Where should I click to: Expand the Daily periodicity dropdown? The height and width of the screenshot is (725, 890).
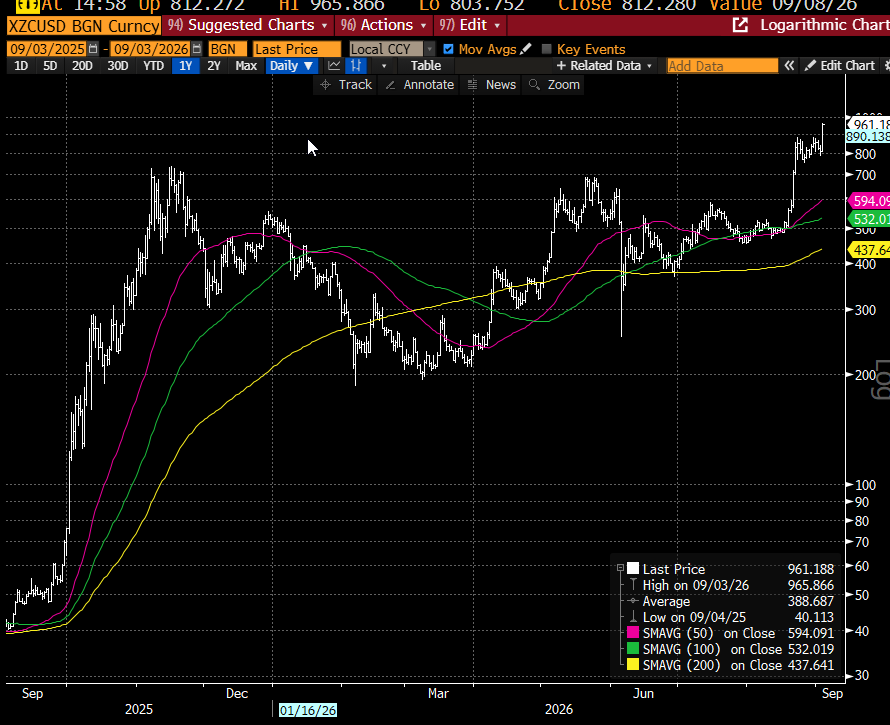292,66
